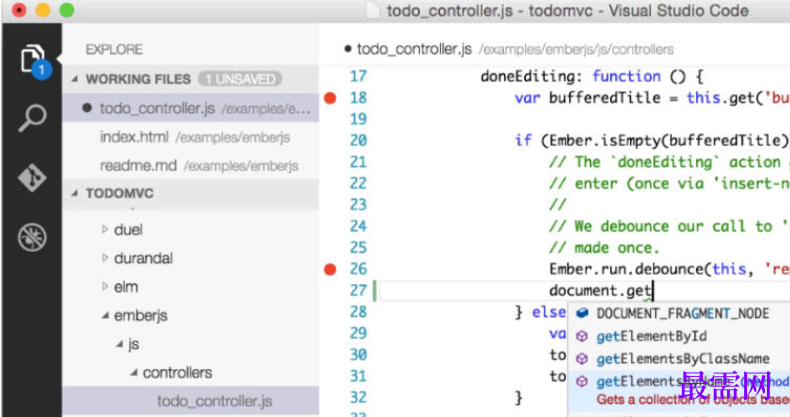Collapse the emberjs folder
Screen dimensions: 790x417
pos(105,316)
